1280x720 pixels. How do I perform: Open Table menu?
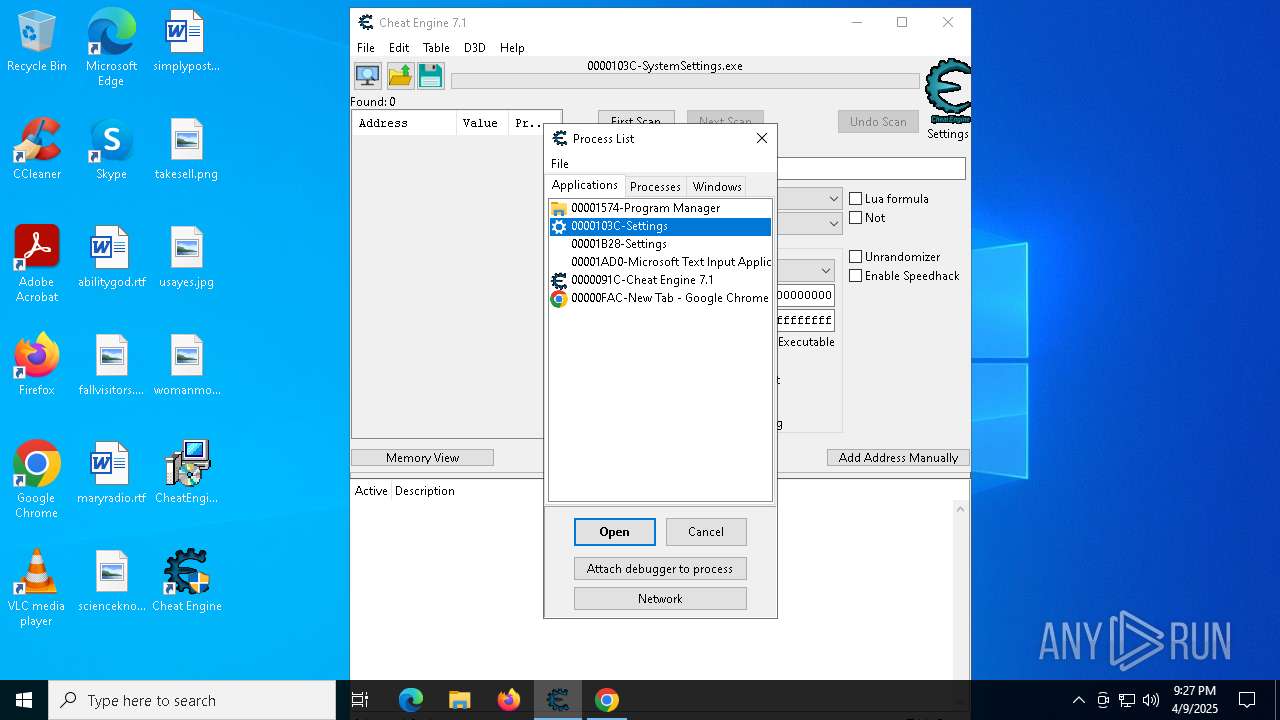coord(436,48)
